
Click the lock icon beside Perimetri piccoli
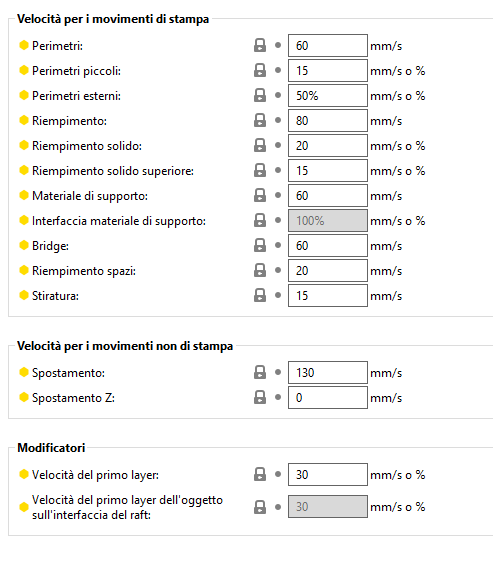tap(260, 70)
